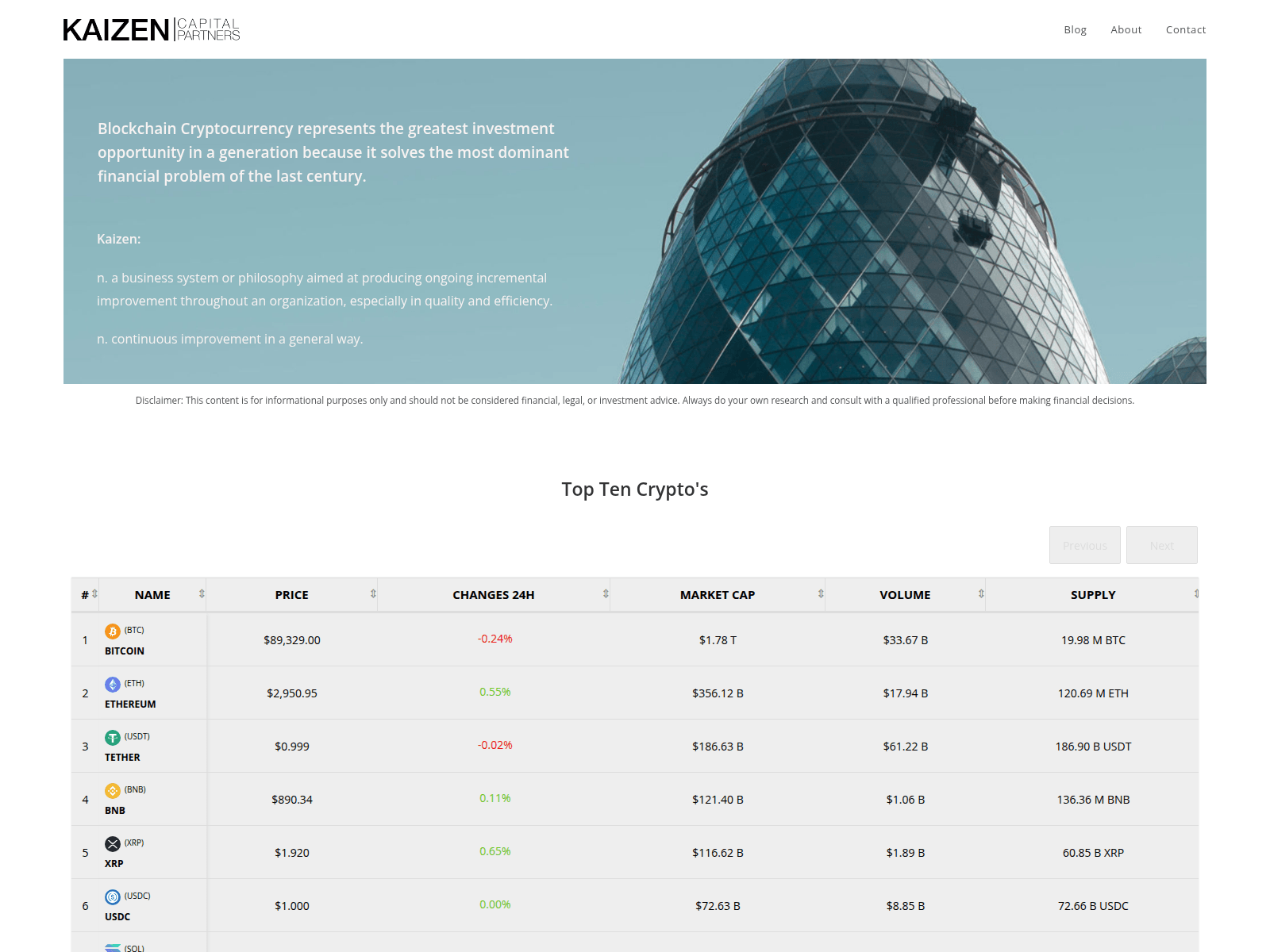This screenshot has height=952, width=1270.
Task: Click BNB price $890.34
Action: (292, 800)
